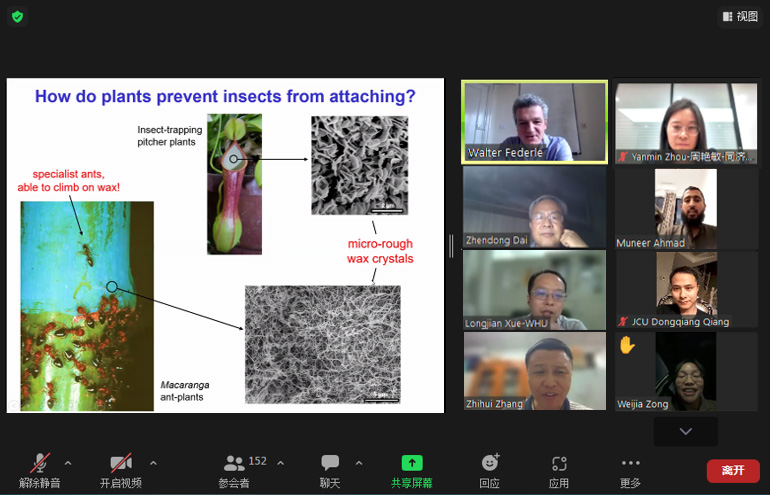Screen dimensions: 770x495
Task: Click the green 共享屏幕 share screen button
Action: [x=412, y=470]
